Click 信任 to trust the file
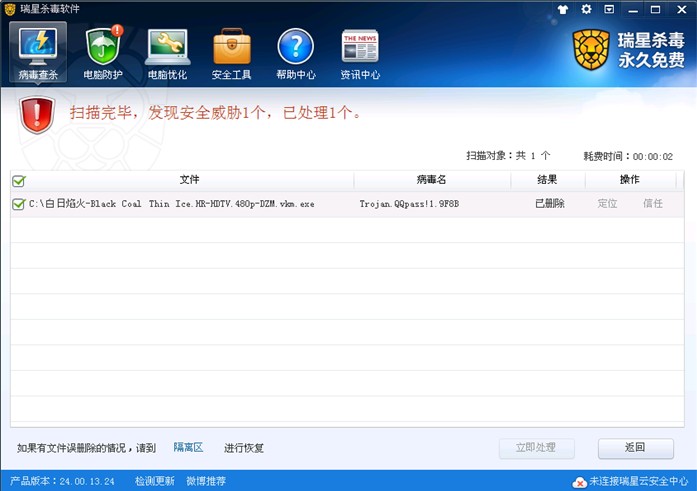 pyautogui.click(x=653, y=204)
